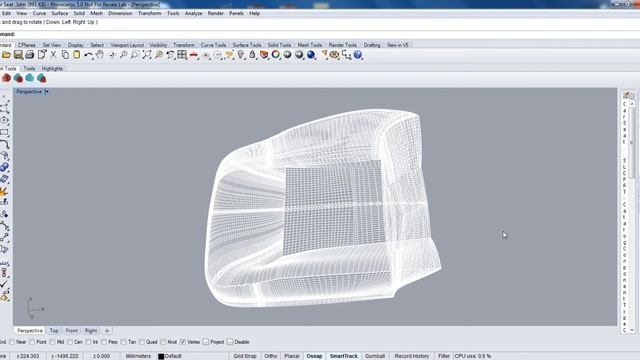Image resolution: width=640 pixels, height=360 pixels.
Task: Open the Perspective viewport title dropdown arrow
Action: click(x=47, y=92)
